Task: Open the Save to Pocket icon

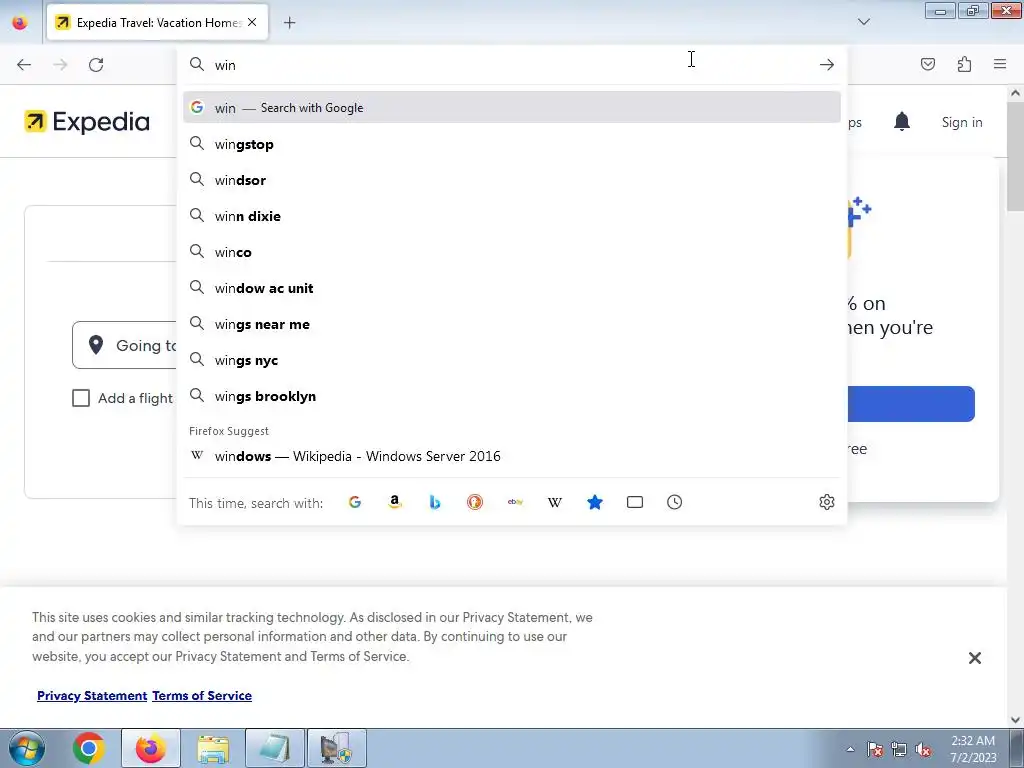Action: pos(927,64)
